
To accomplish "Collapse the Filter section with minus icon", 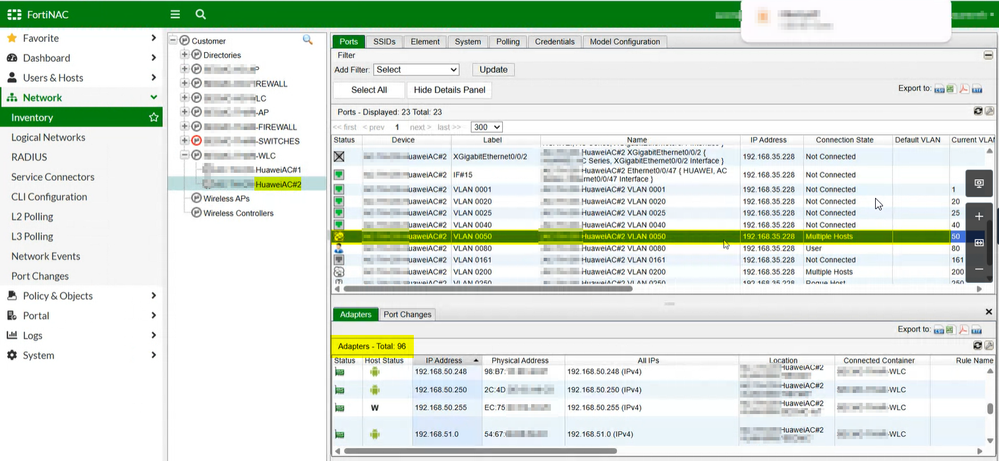I will coord(988,56).
